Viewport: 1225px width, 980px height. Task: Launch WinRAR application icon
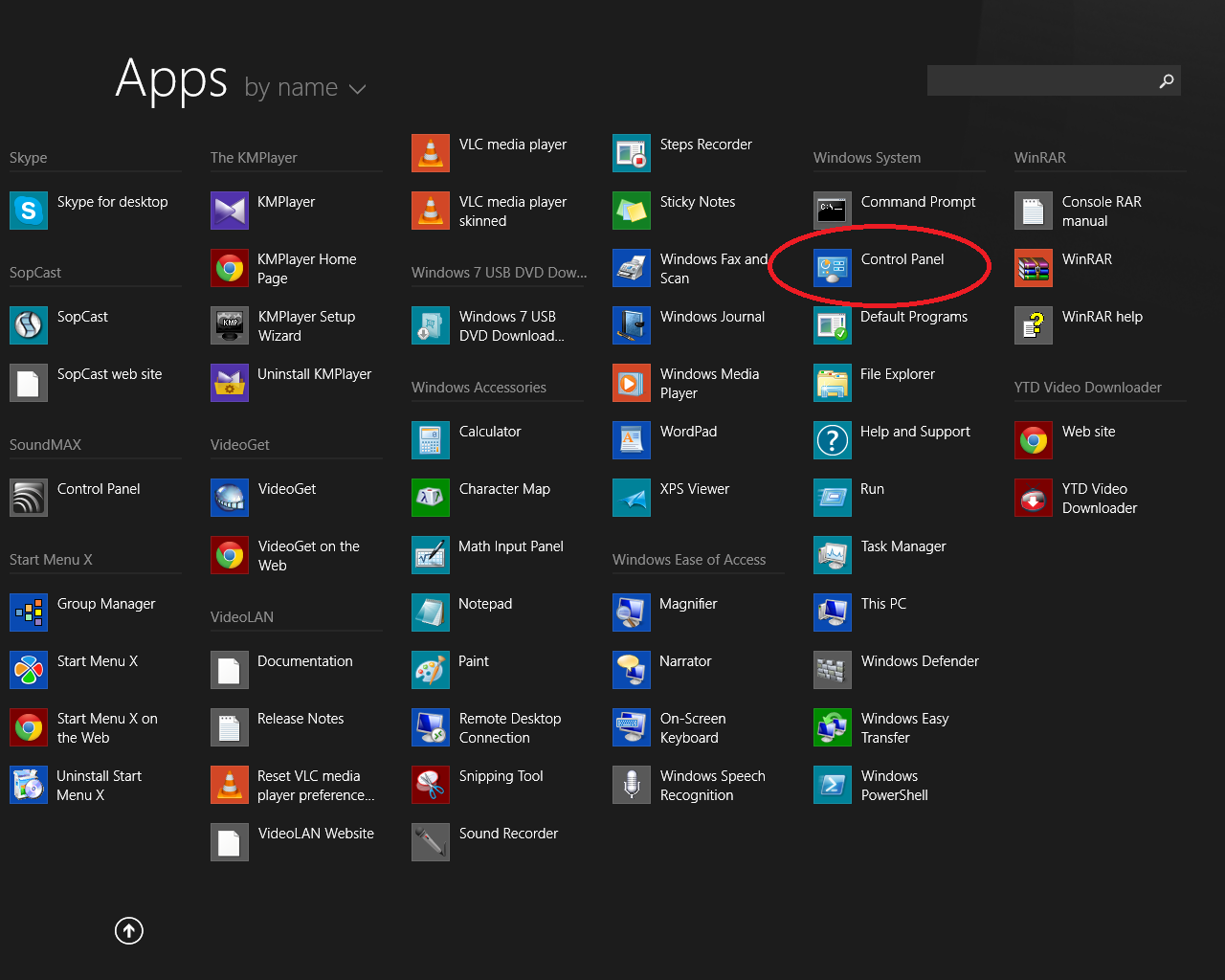[1034, 268]
